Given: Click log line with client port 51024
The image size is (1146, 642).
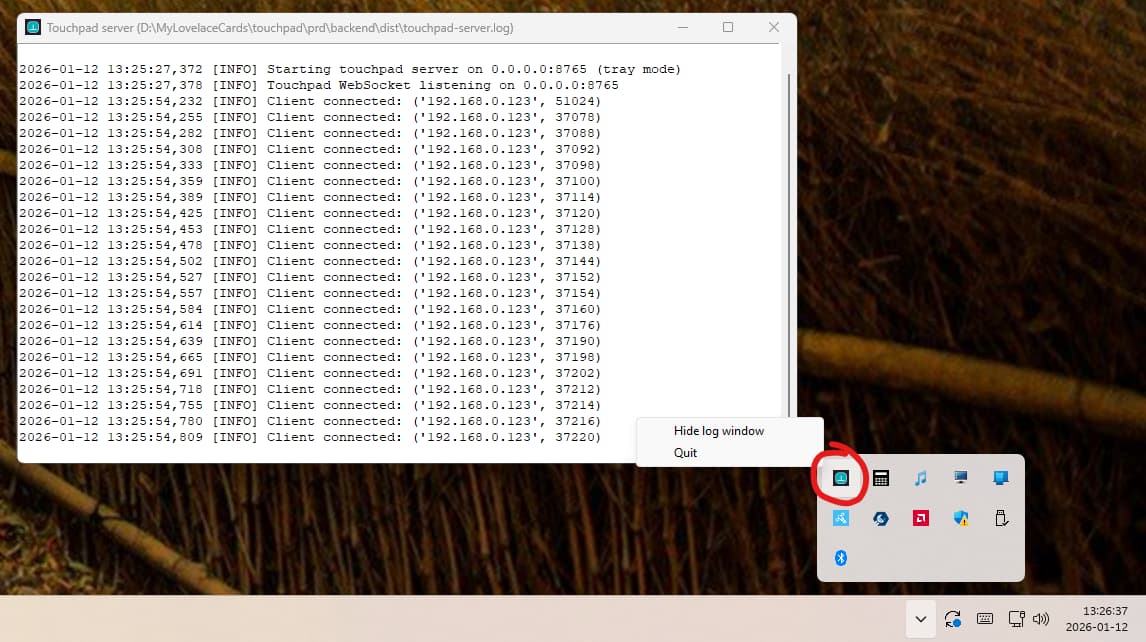Looking at the screenshot, I should 310,102.
